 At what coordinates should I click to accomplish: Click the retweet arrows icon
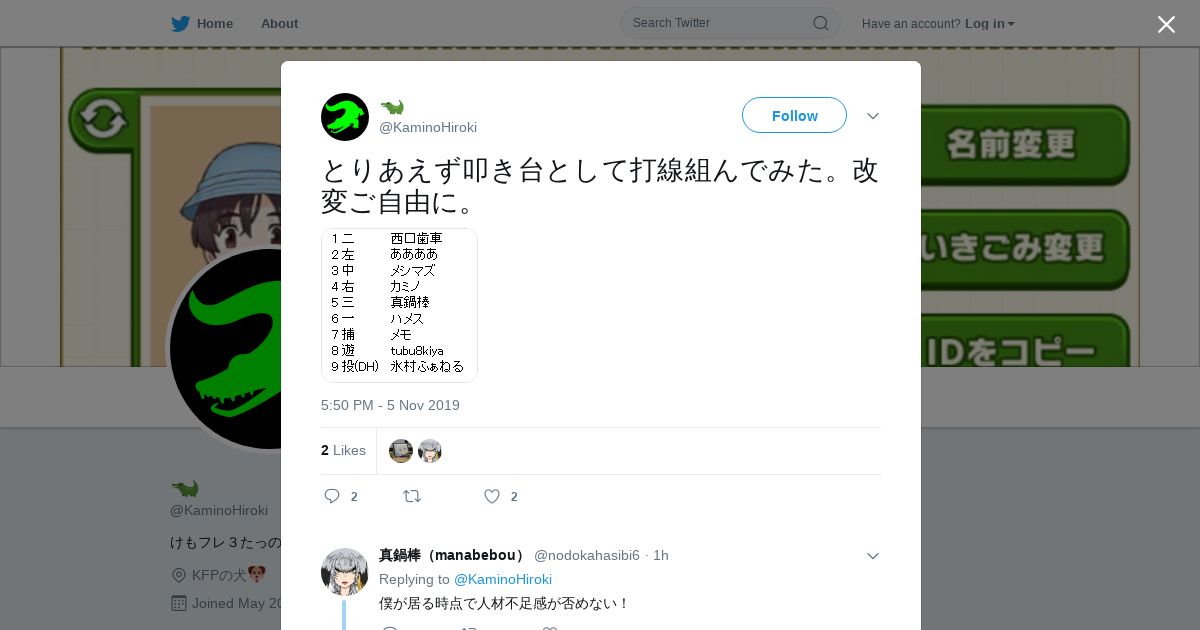pos(412,496)
